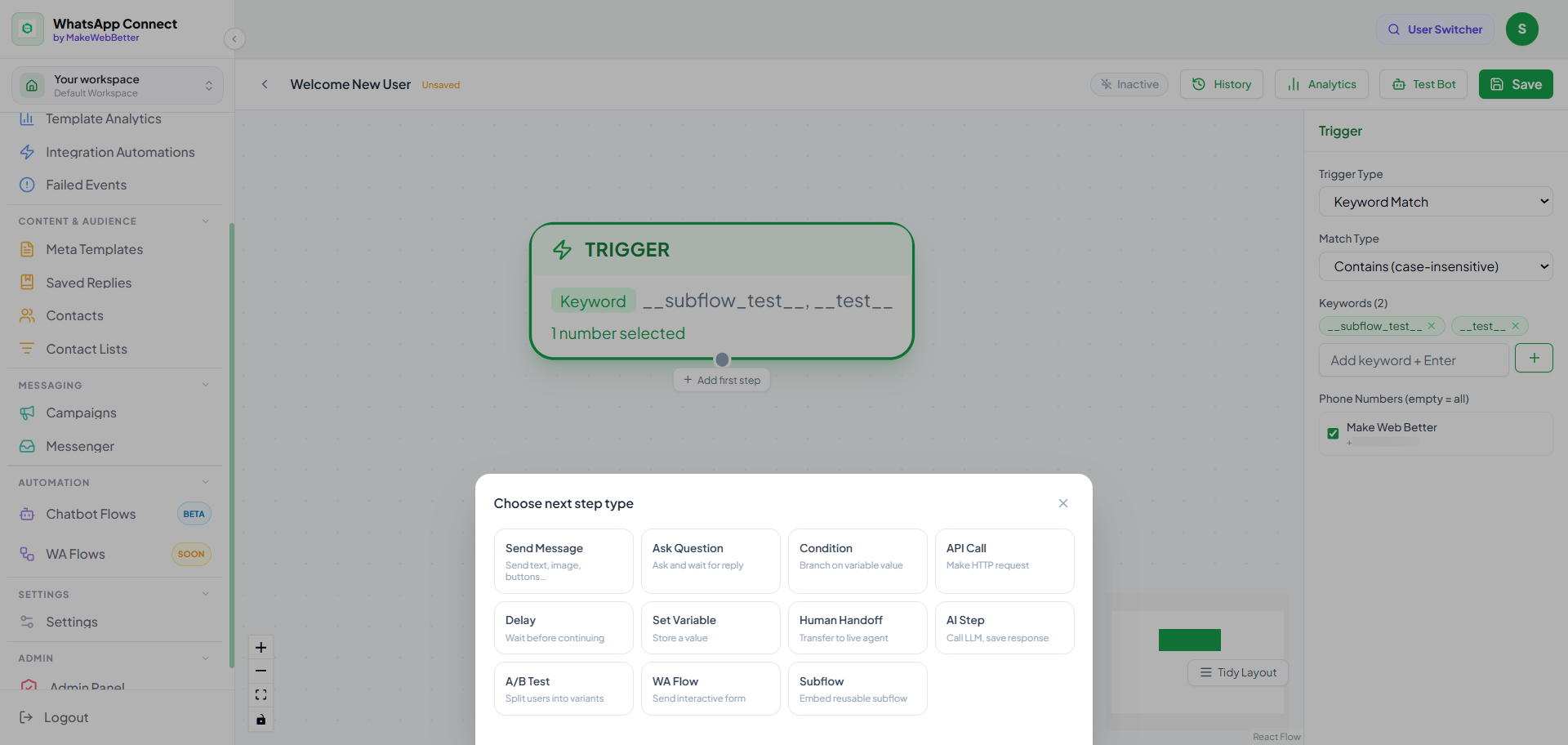Collapse the Messaging section
This screenshot has width=1568, height=745.
206,385
